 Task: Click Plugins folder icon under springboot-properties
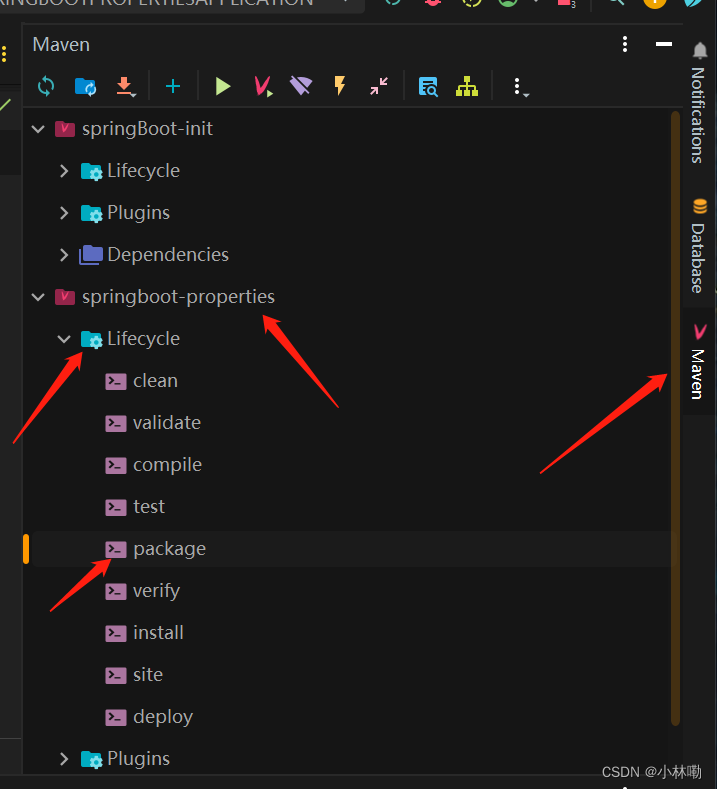[92, 759]
